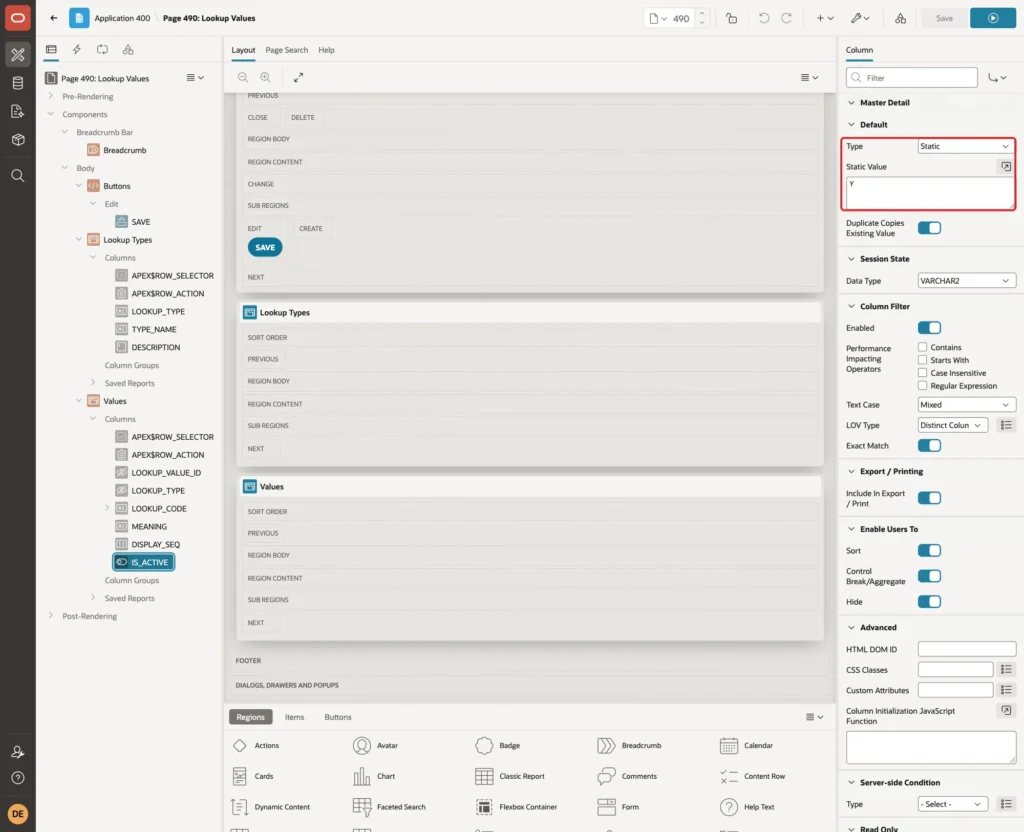Viewport: 1024px width, 832px height.
Task: Go back using the arrow beside Application 400
Action: point(54,18)
